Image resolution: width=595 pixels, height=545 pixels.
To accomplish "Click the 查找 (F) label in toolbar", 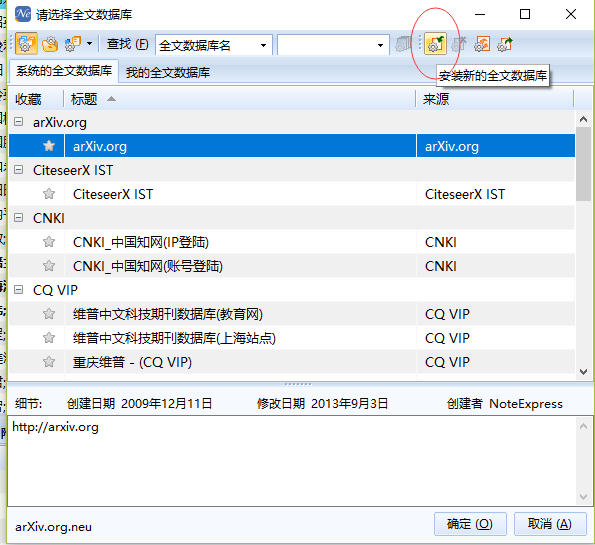I will [128, 44].
